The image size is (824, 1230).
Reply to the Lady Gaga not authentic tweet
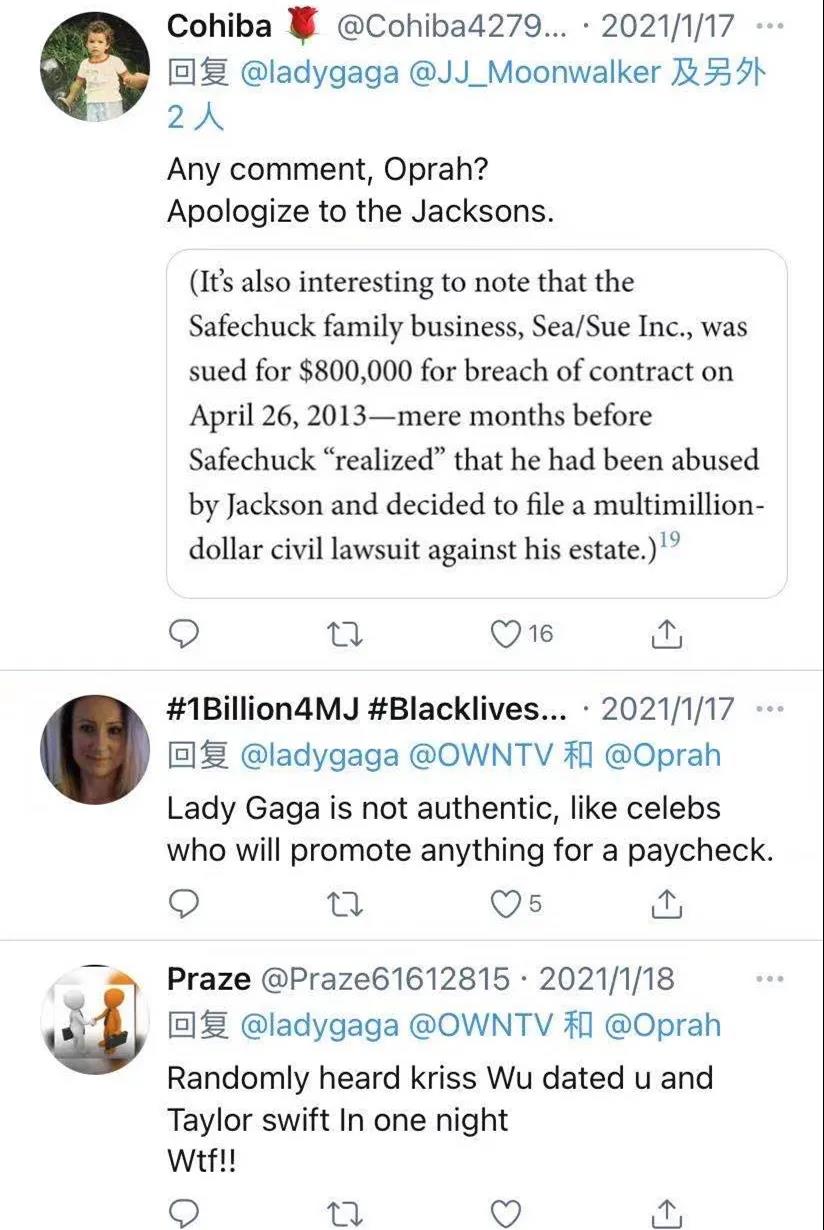pos(183,904)
